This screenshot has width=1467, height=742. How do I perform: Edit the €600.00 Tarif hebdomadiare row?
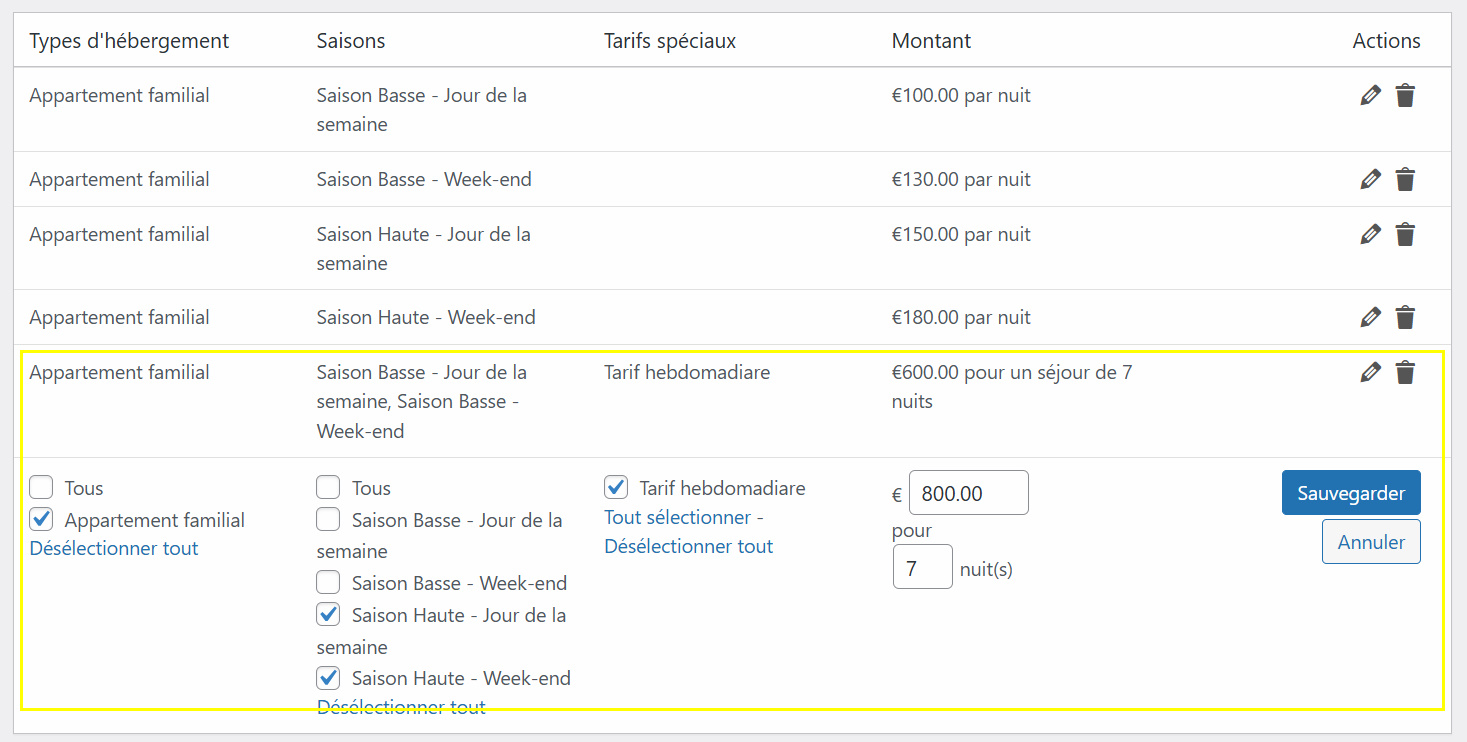1370,373
